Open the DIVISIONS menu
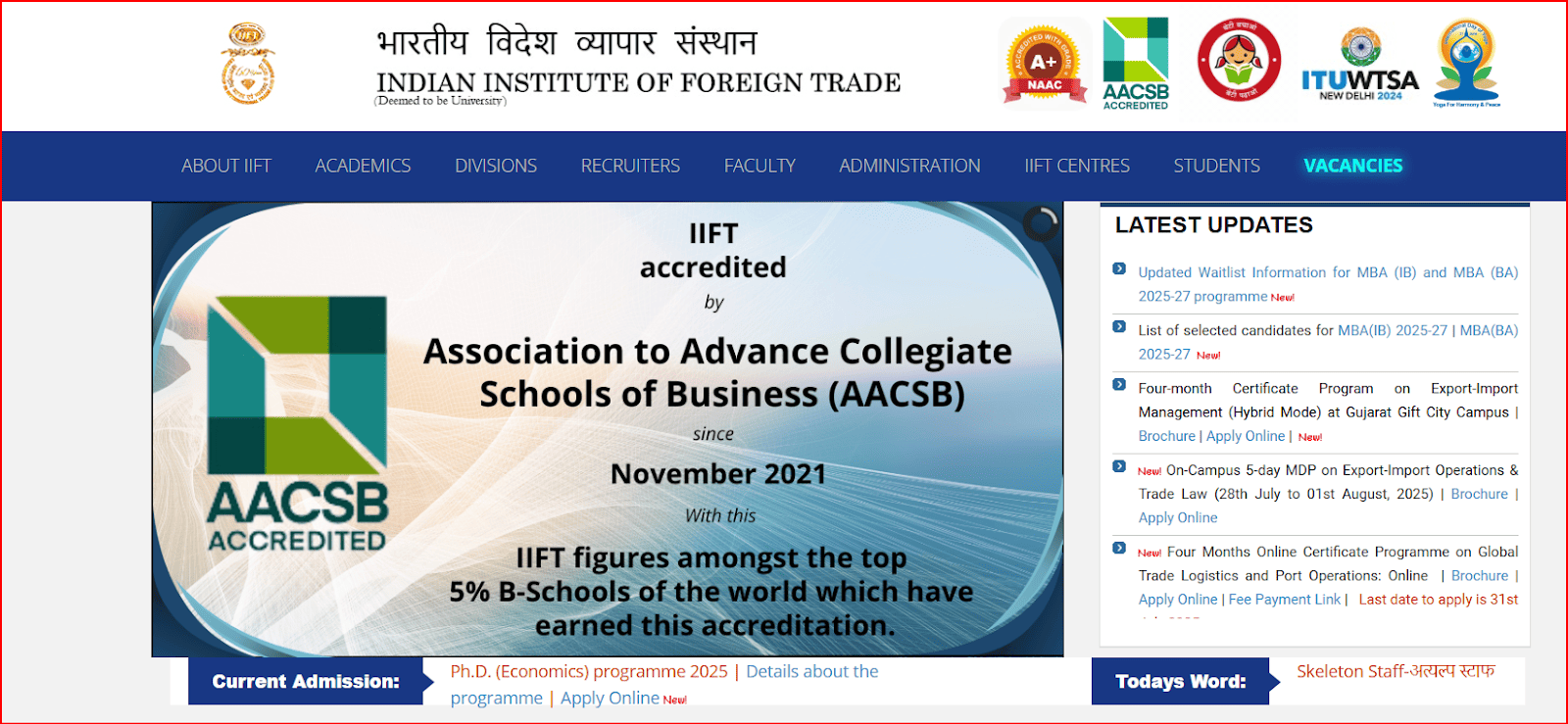Viewport: 1568px width, 724px height. pyautogui.click(x=496, y=166)
